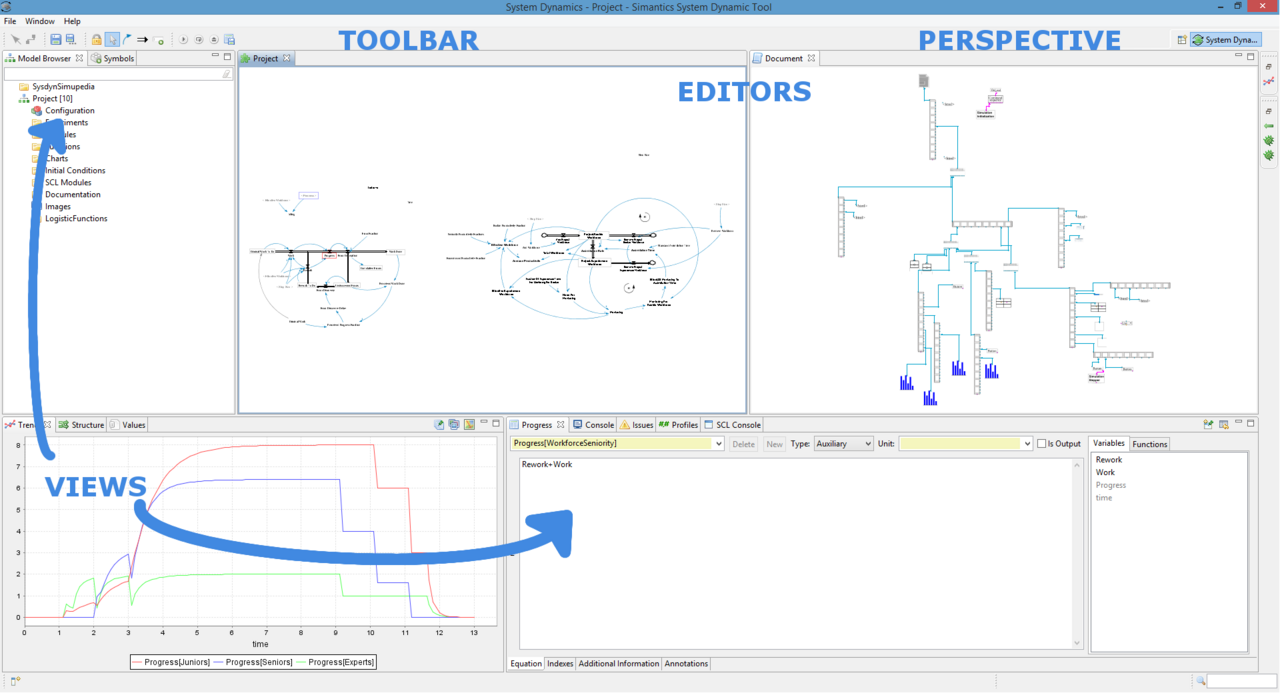
Task: Open the Additional Information bottom tab
Action: [x=619, y=664]
